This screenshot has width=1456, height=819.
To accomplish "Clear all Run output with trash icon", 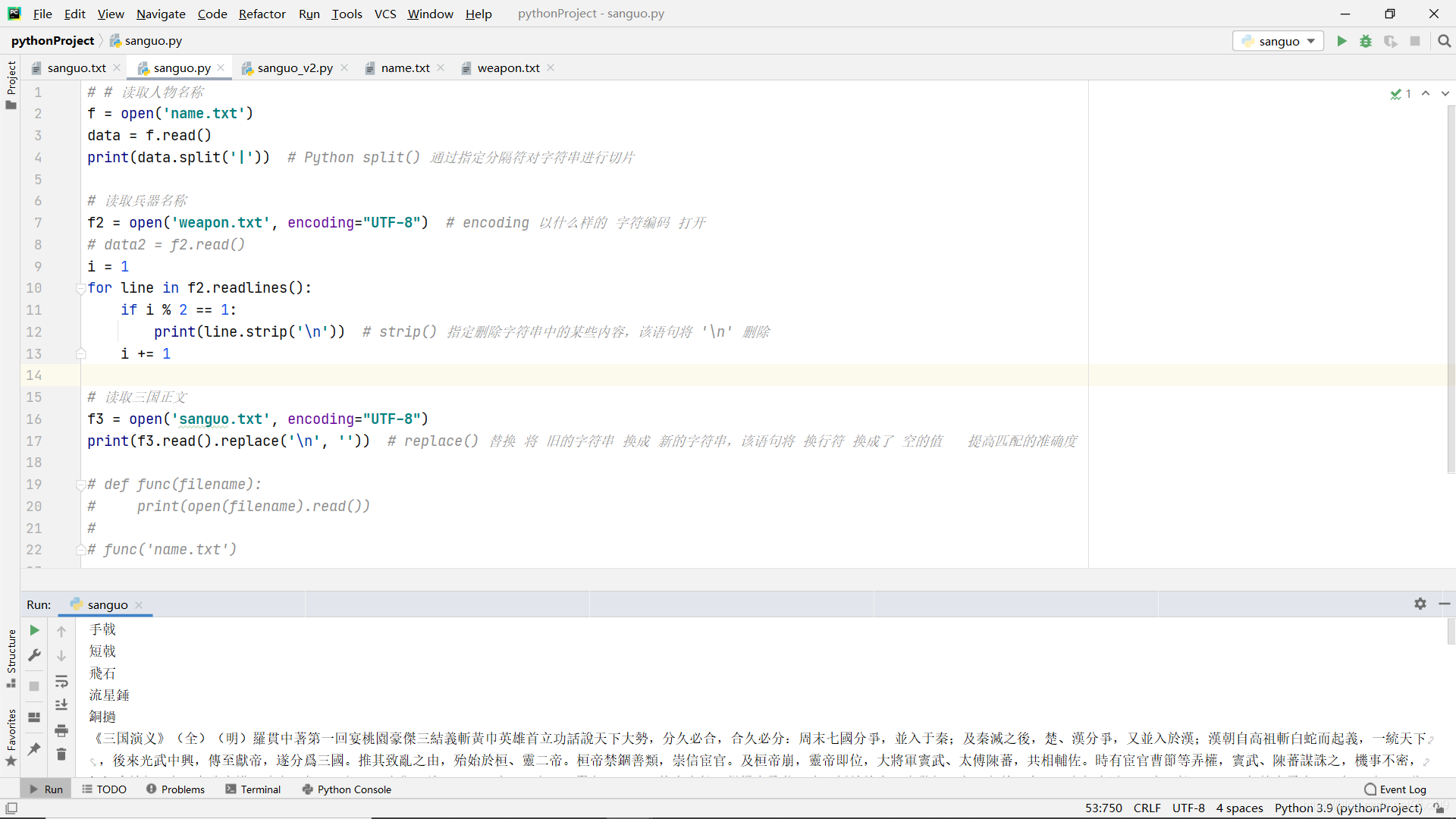I will coord(61,755).
